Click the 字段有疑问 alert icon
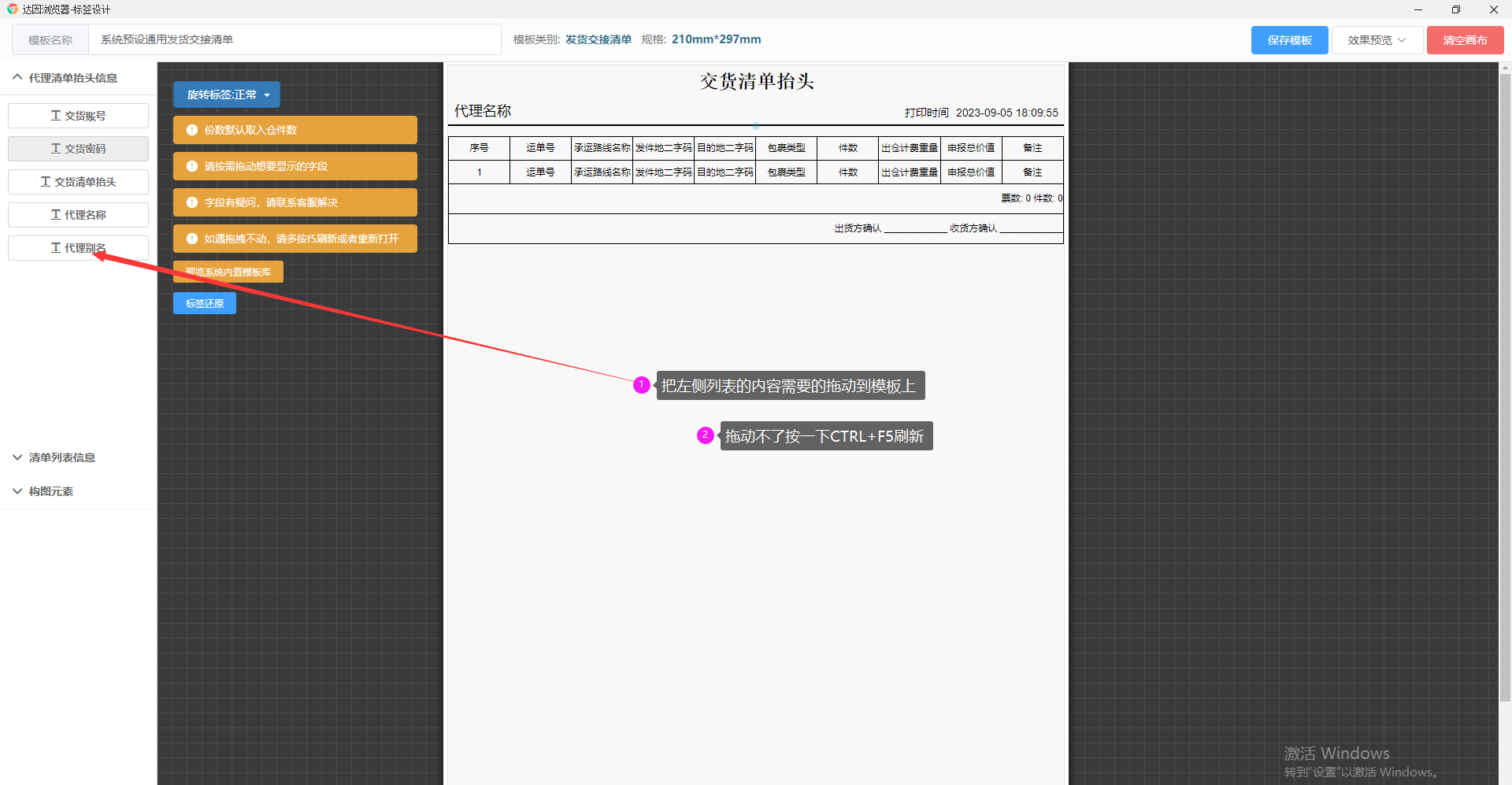The width and height of the screenshot is (1512, 785). [x=191, y=202]
